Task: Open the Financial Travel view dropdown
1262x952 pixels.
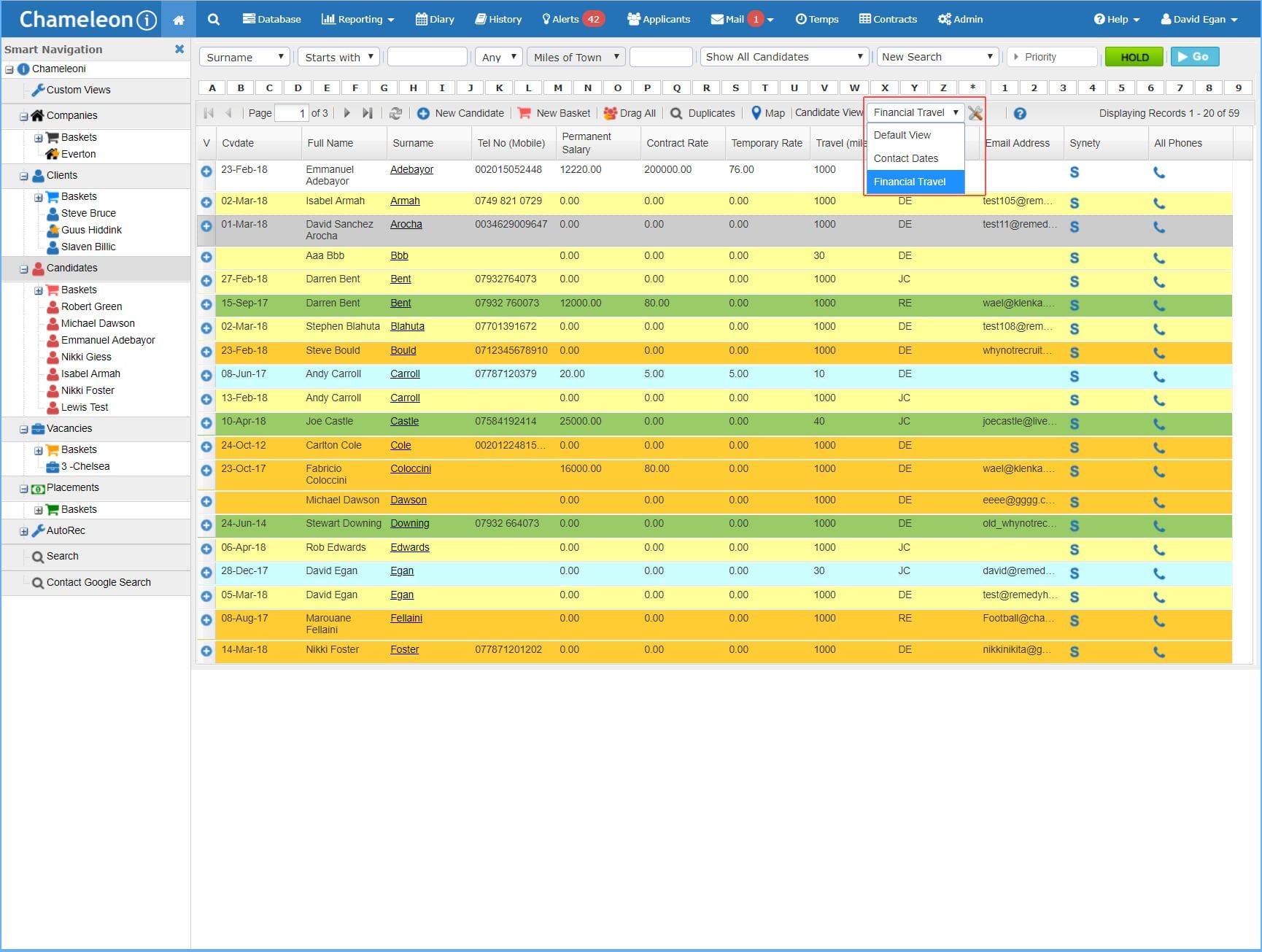Action: (x=915, y=112)
